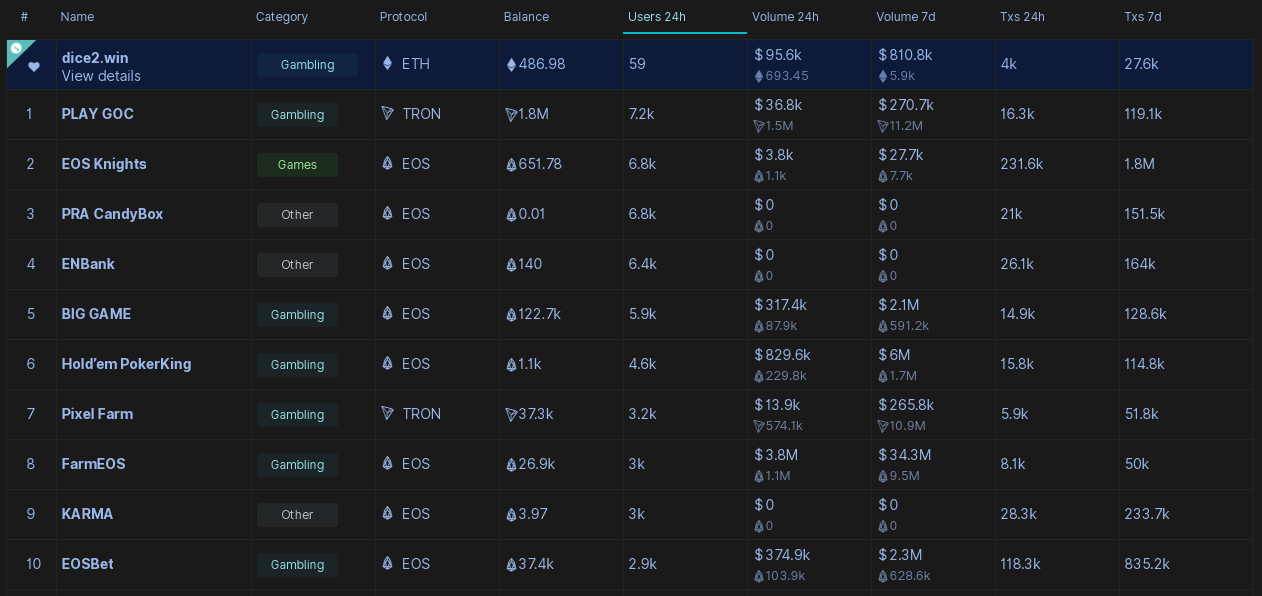Screen dimensions: 1262x596
Task: Sort by the Balance column header
Action: 526,17
